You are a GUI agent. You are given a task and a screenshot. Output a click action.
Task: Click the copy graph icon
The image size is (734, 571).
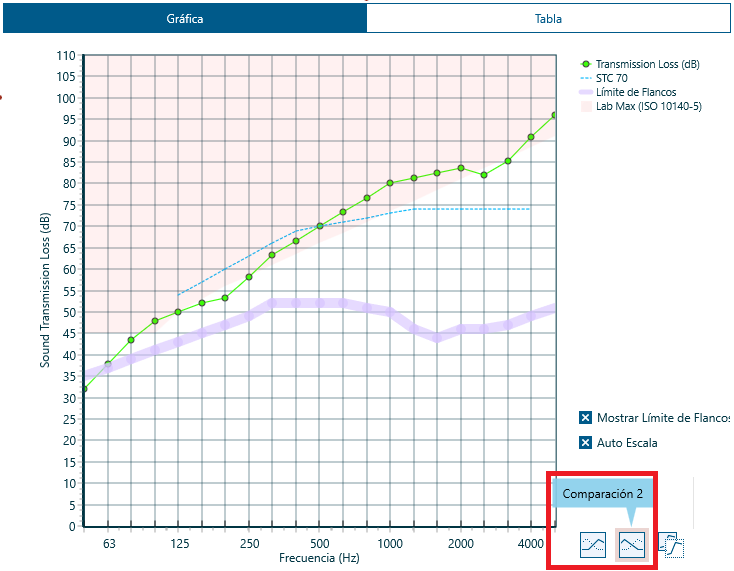click(671, 545)
